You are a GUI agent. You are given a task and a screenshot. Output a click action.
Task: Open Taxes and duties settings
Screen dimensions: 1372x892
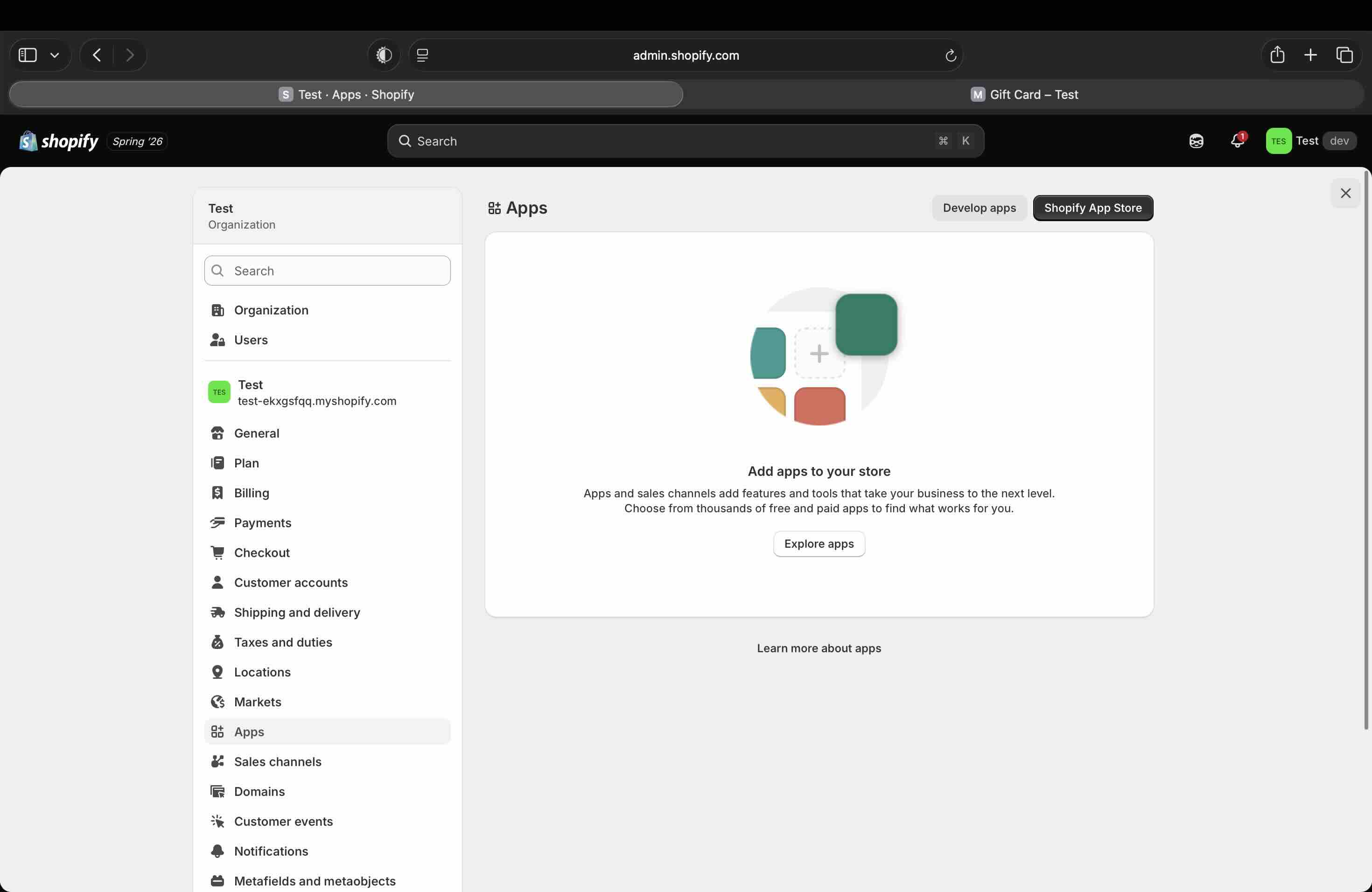coord(328,642)
